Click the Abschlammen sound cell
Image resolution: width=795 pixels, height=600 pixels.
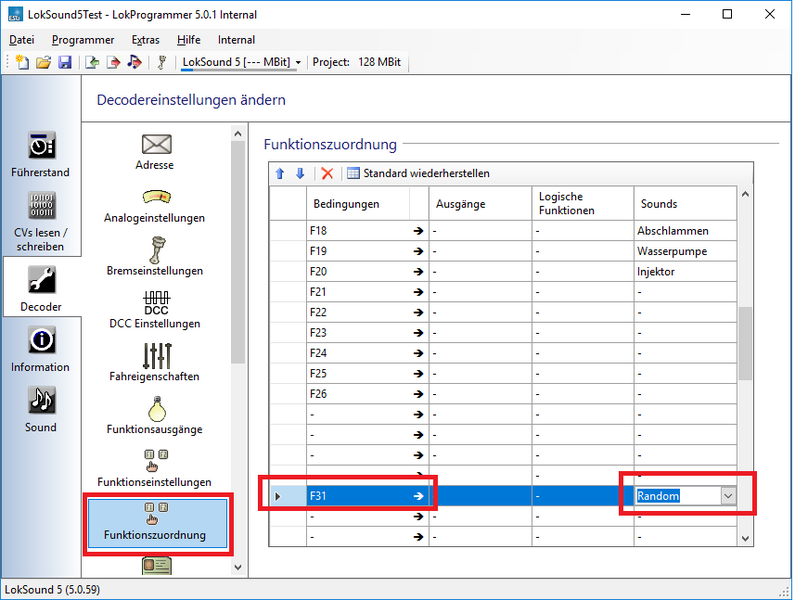(x=685, y=231)
